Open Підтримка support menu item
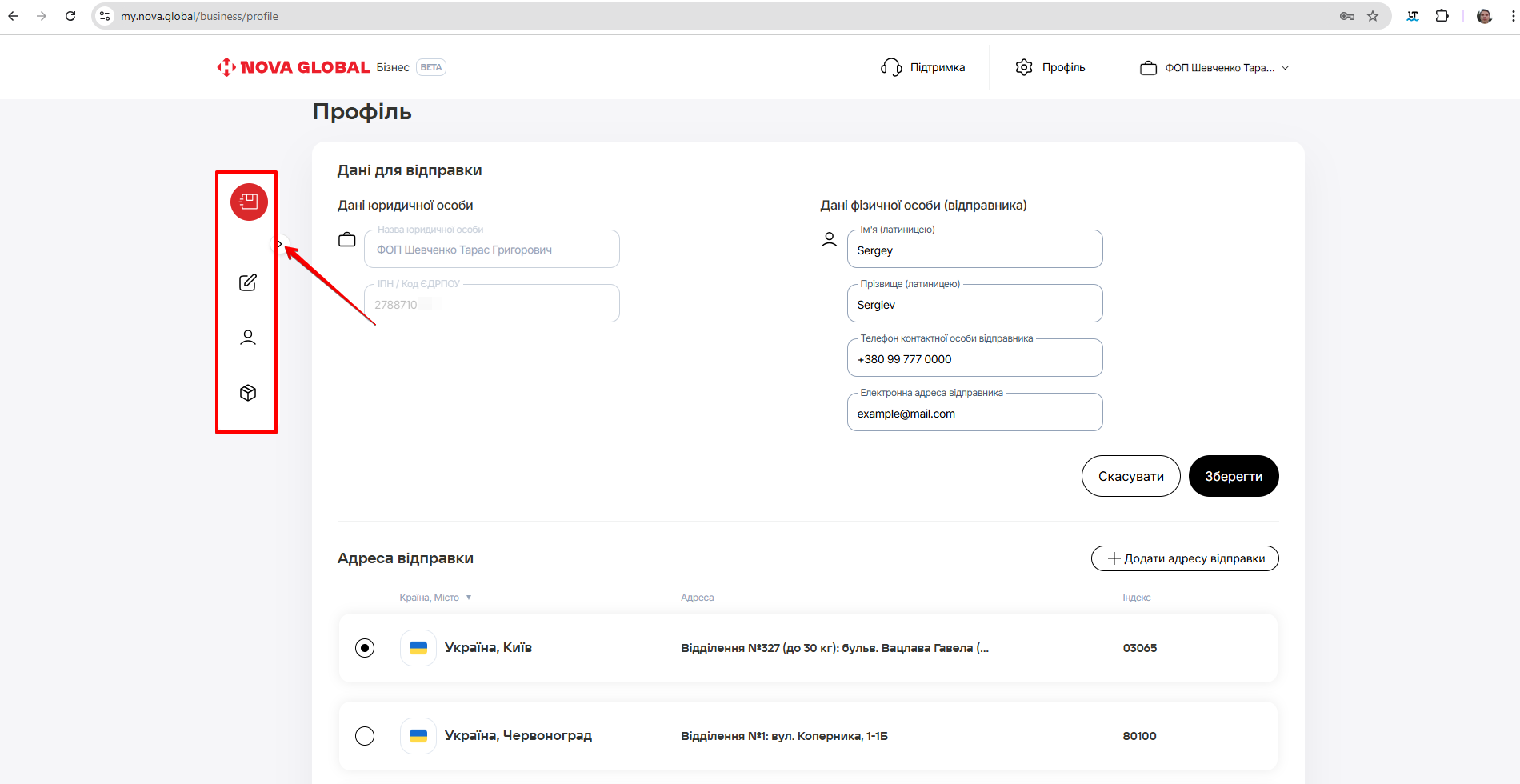 tap(923, 67)
